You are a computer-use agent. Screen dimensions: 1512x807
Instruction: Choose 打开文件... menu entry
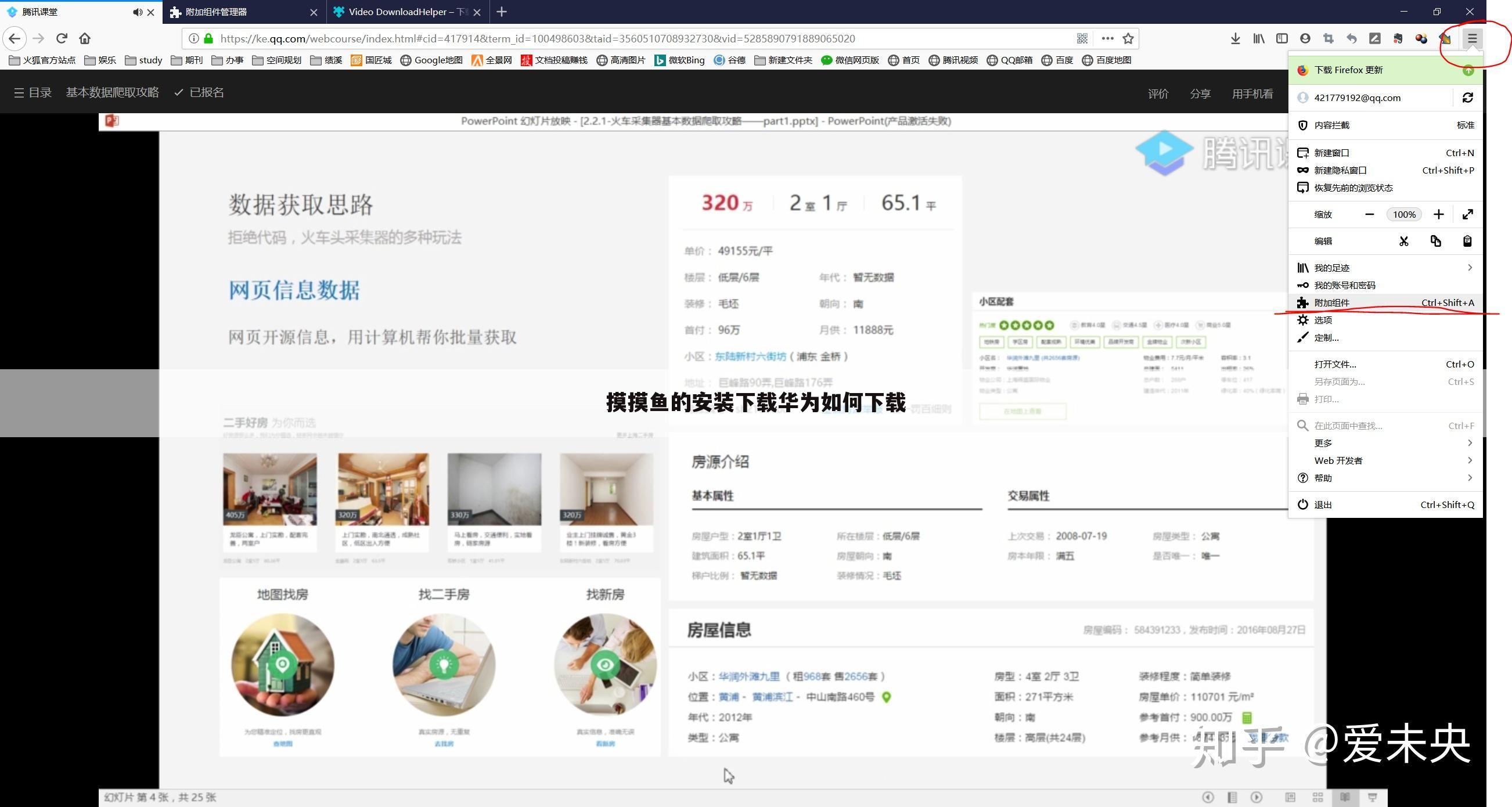[x=1385, y=365]
